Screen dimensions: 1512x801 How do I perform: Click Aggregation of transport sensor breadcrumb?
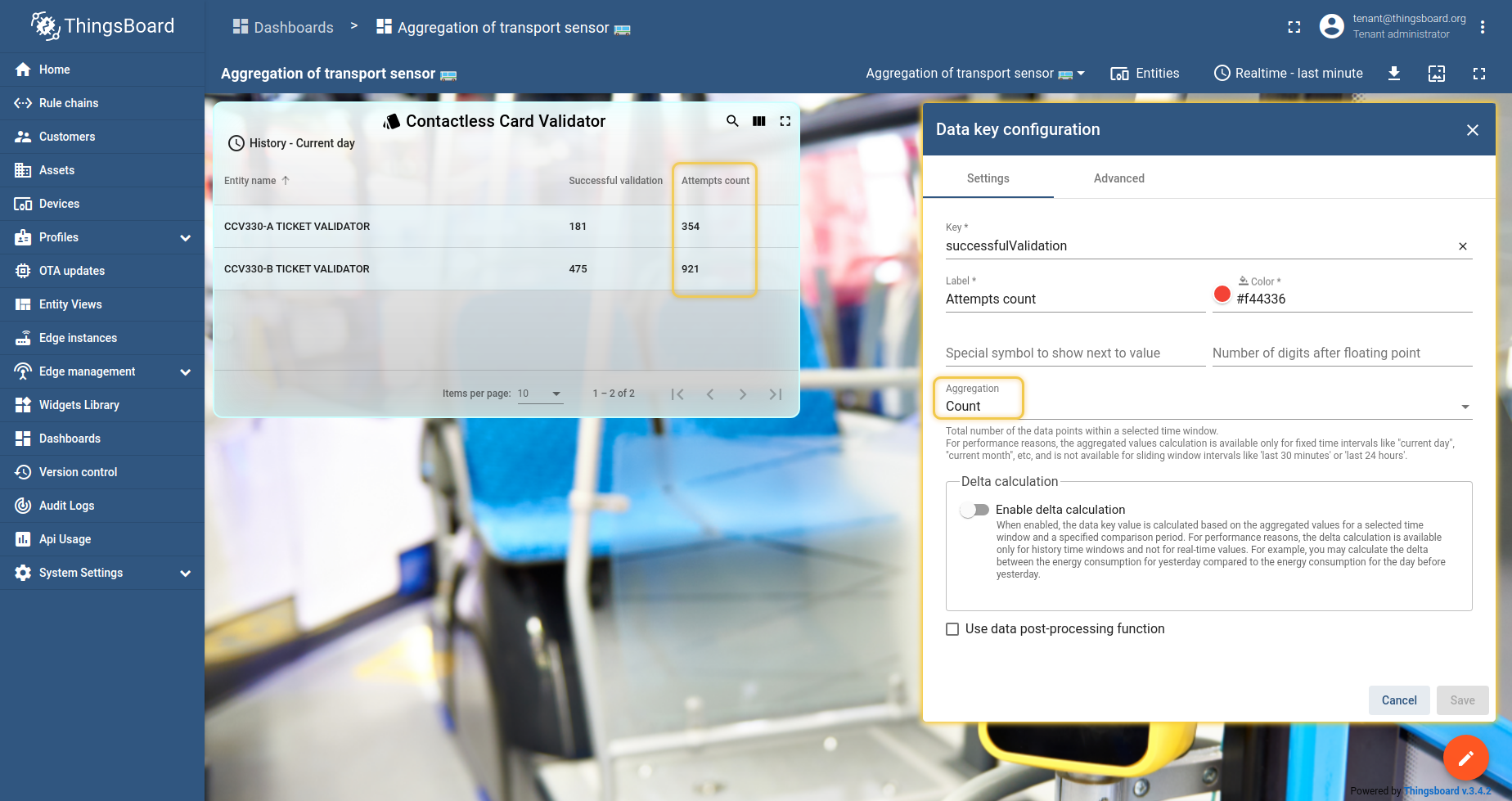pos(503,27)
